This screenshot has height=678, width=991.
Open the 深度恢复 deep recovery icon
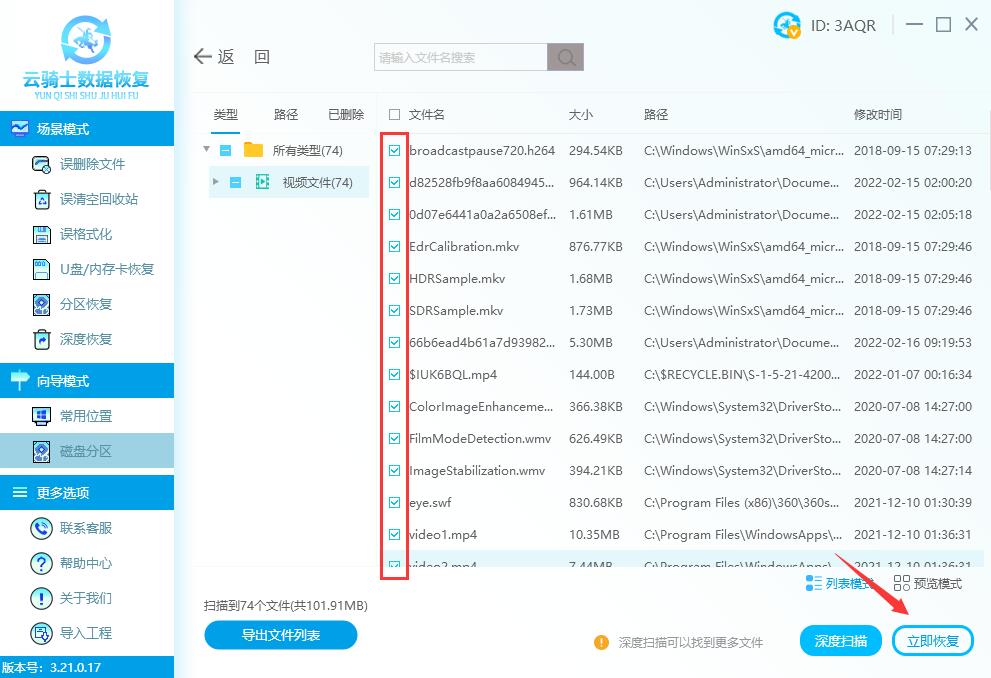41,339
